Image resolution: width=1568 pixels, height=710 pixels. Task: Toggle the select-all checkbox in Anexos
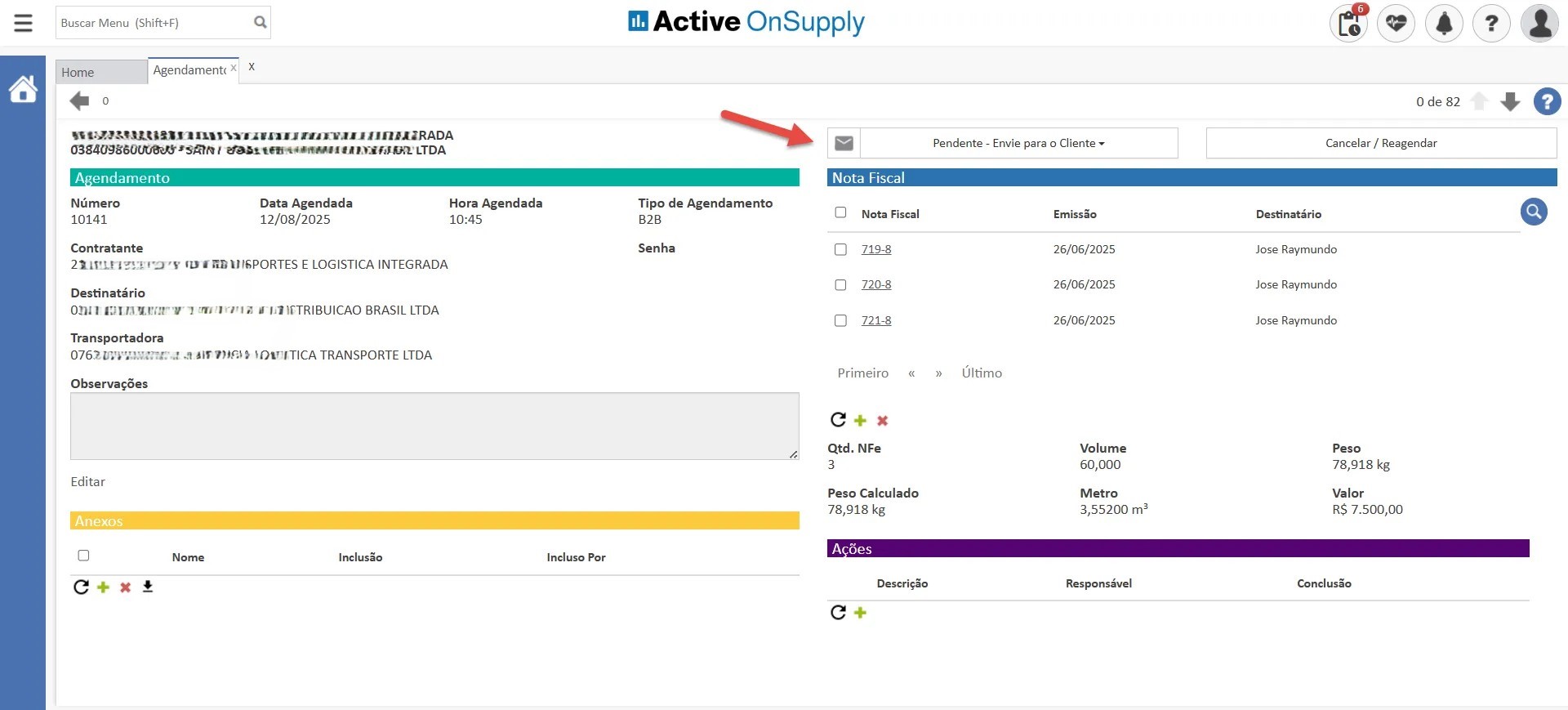click(83, 556)
